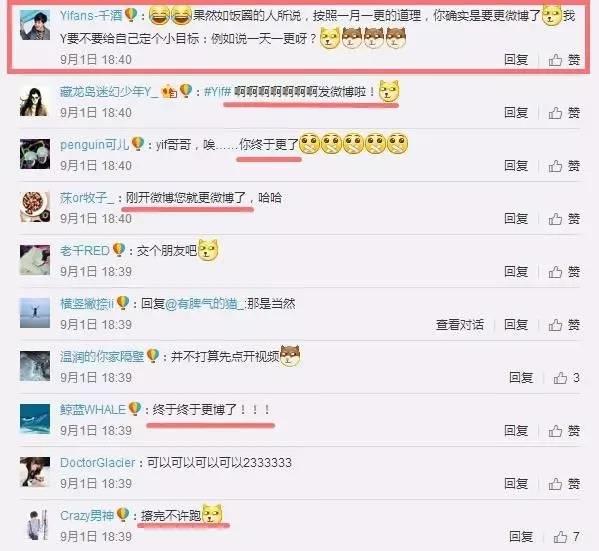Reply to 温润的你家隔壁's comment
The image size is (599, 551).
(521, 378)
